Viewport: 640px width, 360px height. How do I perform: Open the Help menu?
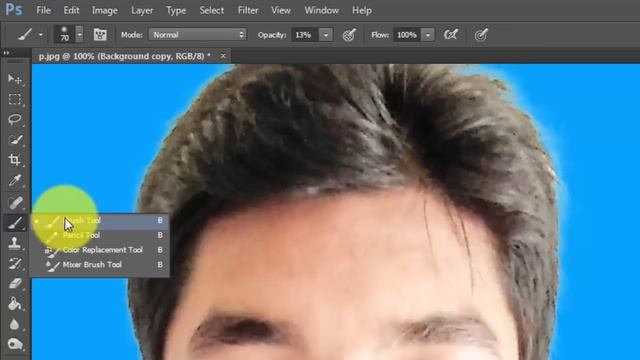362,10
